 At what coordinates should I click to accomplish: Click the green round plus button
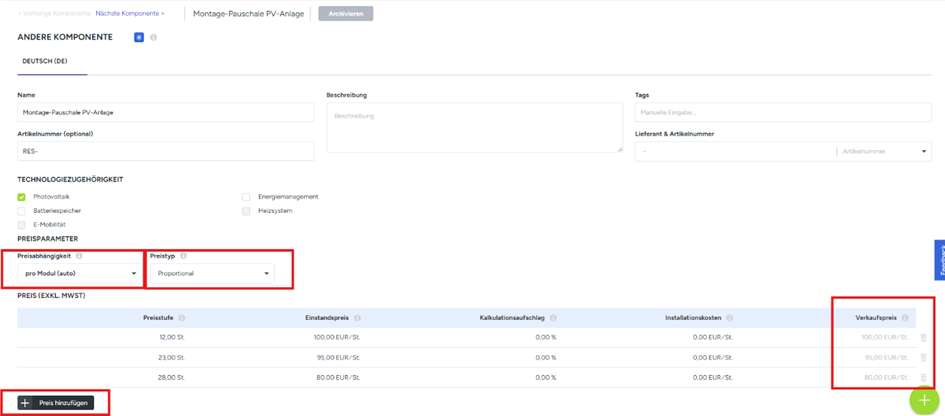pos(925,399)
